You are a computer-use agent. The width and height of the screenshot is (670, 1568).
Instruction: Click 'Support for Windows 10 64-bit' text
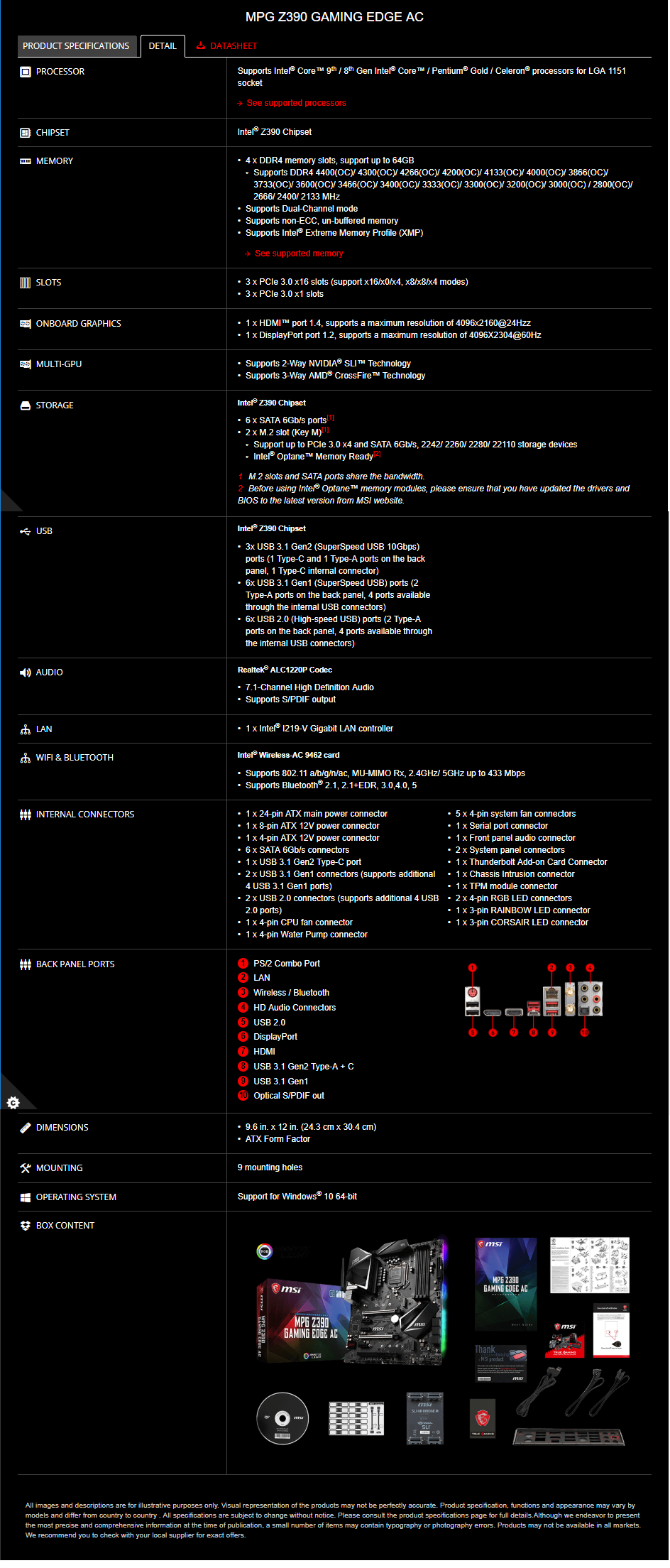point(297,1197)
